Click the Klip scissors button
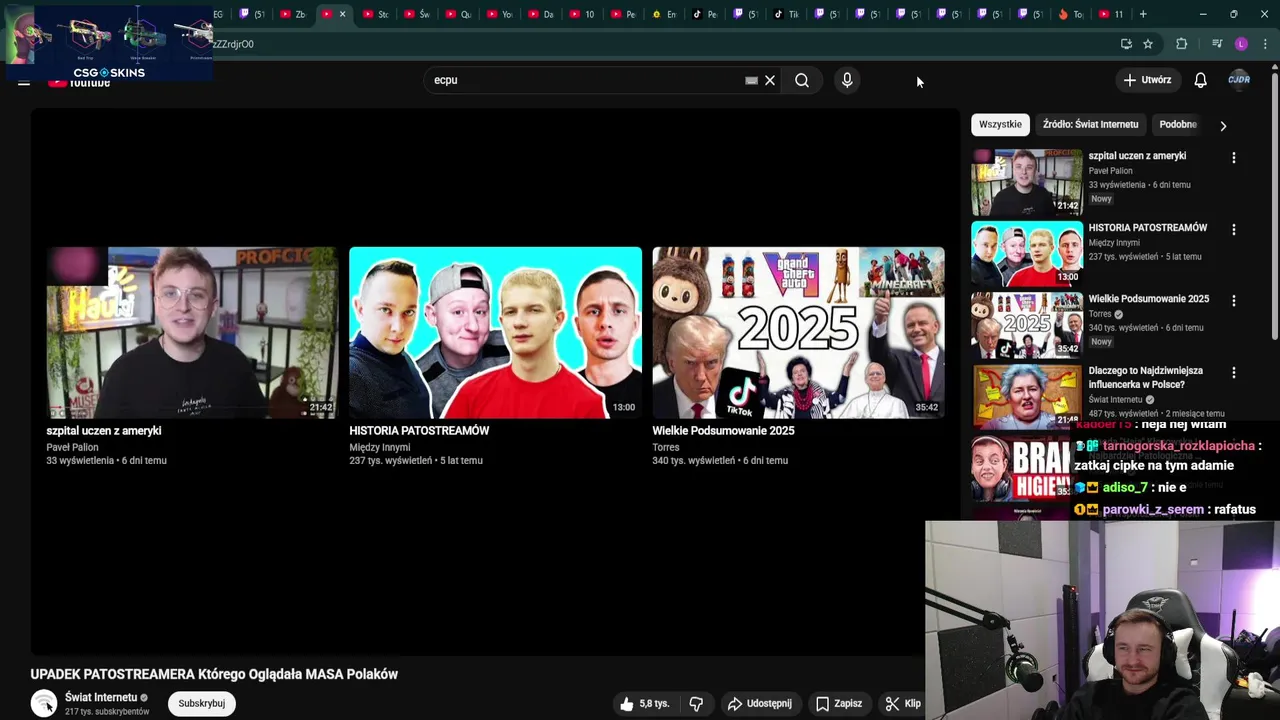 click(x=903, y=704)
